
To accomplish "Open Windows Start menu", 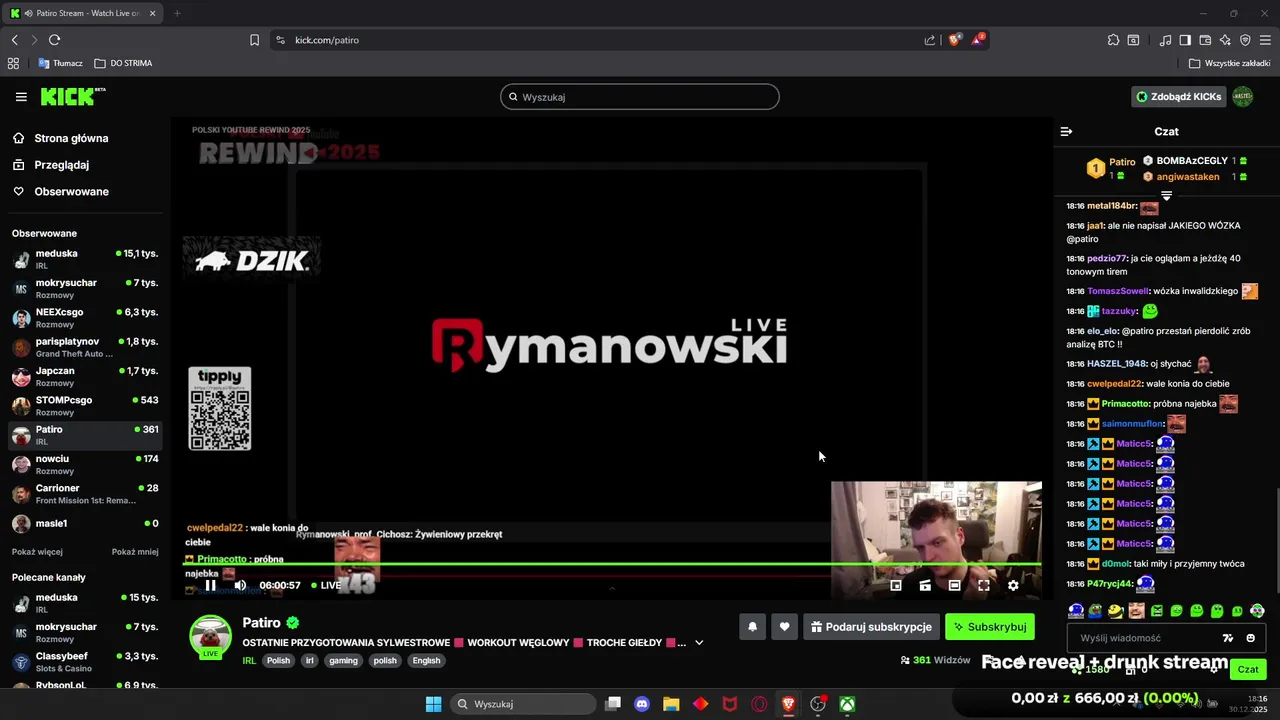I will 433,704.
